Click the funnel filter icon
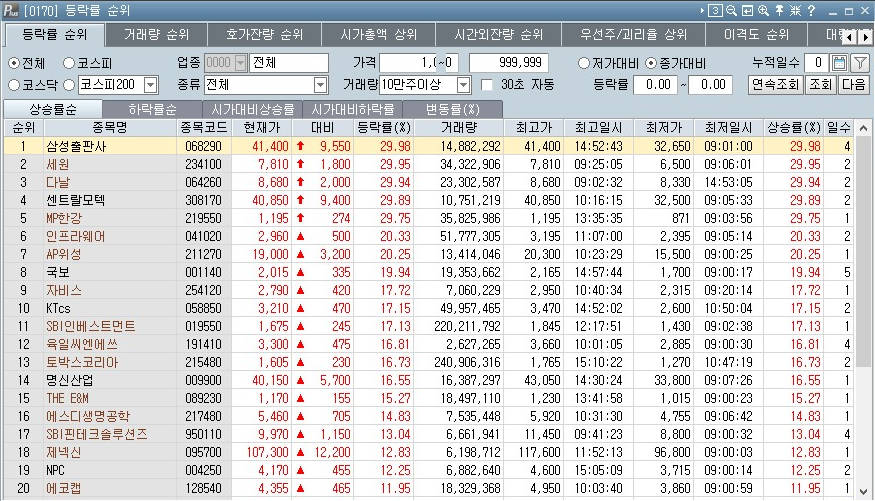 tap(860, 63)
